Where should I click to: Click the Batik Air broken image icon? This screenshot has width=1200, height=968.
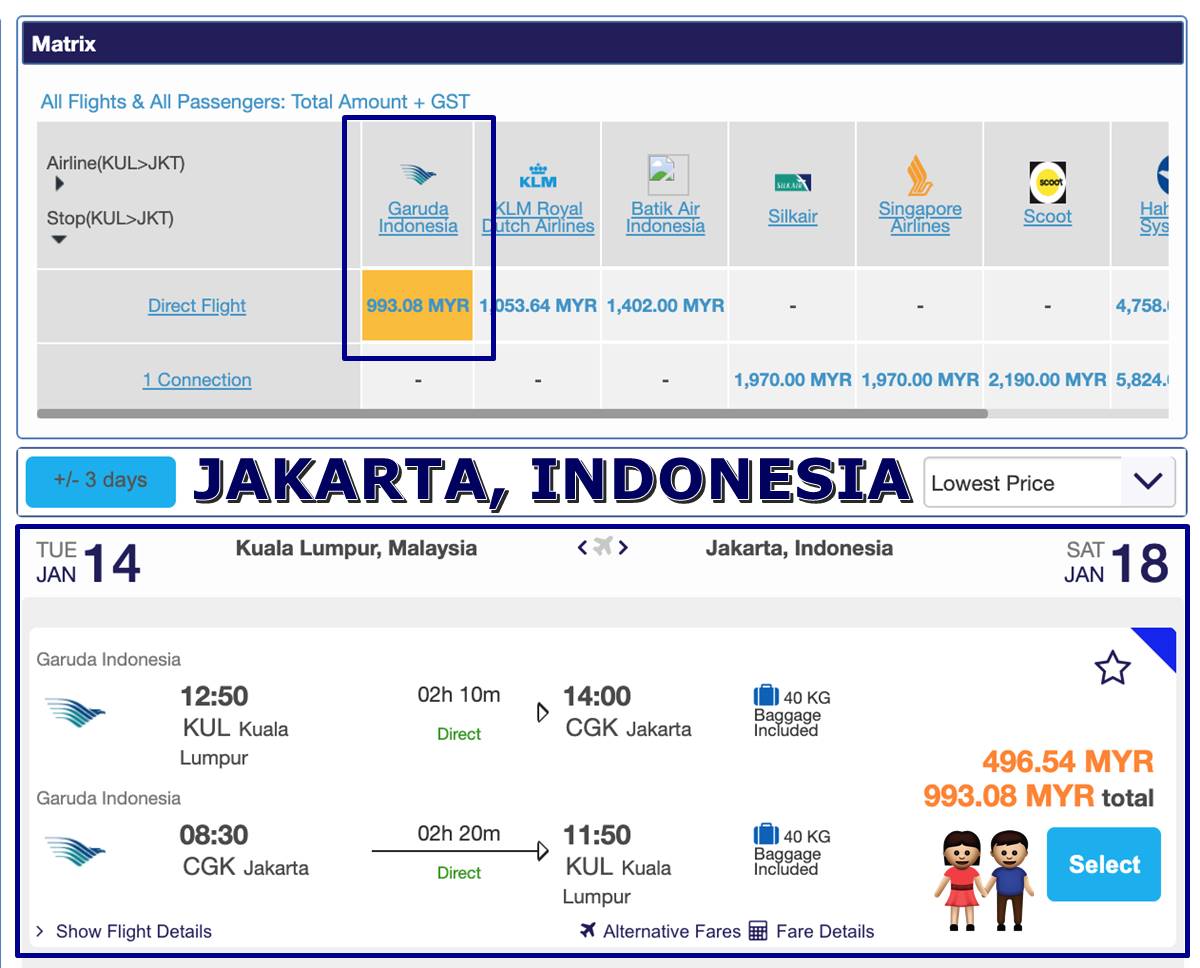coord(667,174)
